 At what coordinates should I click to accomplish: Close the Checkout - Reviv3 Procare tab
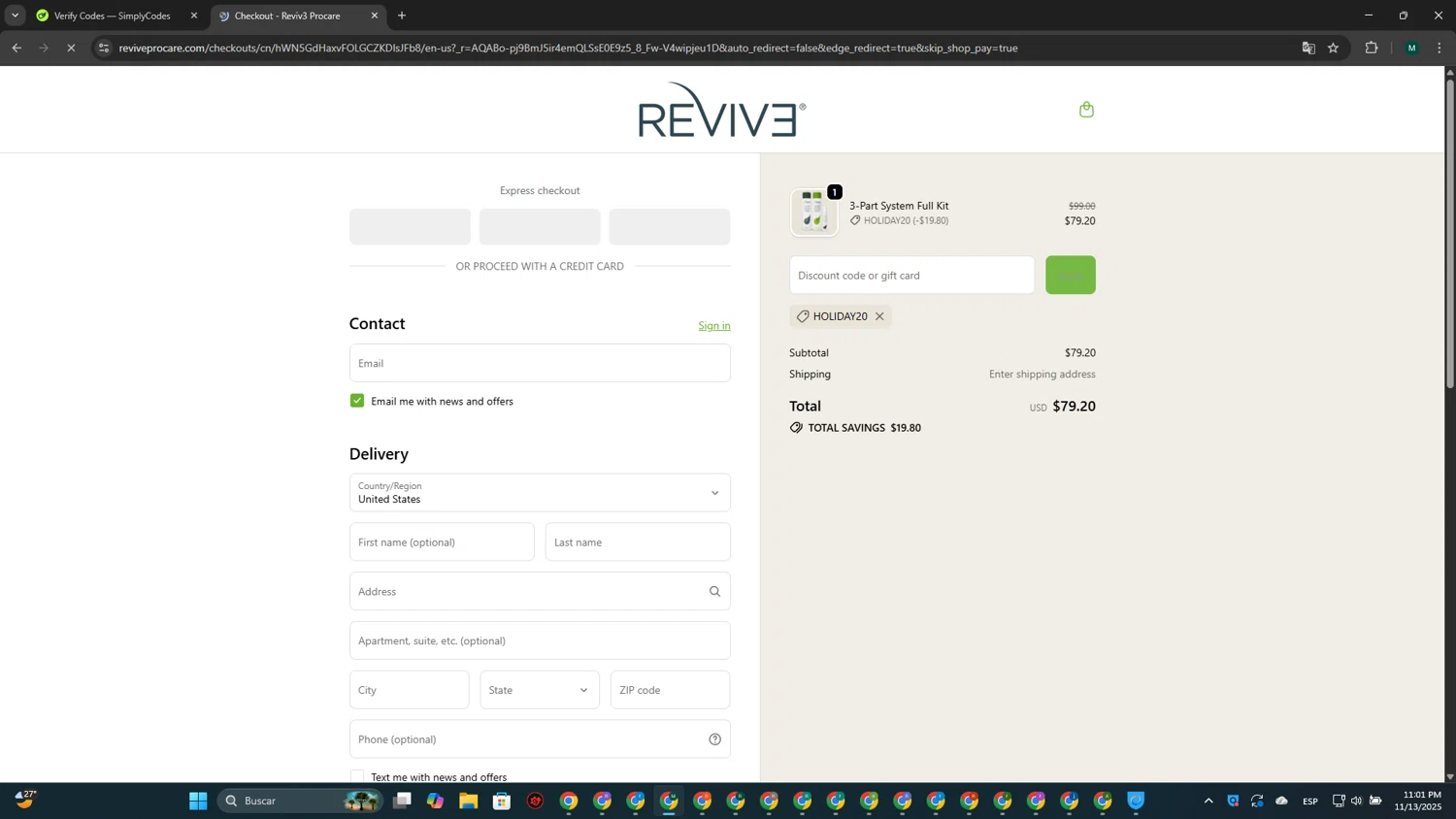pos(375,16)
